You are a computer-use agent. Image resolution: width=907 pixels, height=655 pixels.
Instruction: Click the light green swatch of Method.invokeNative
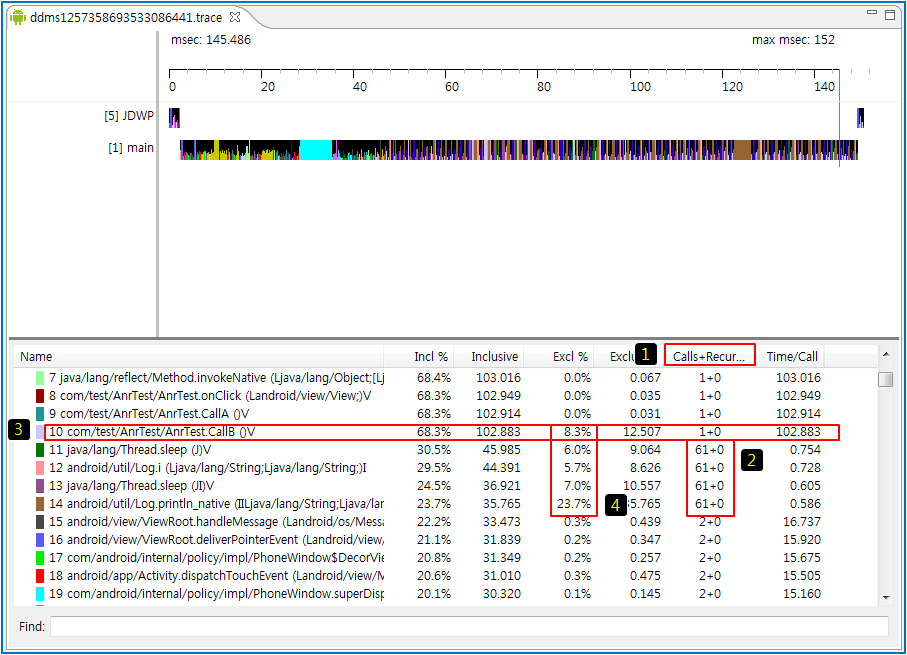click(40, 378)
